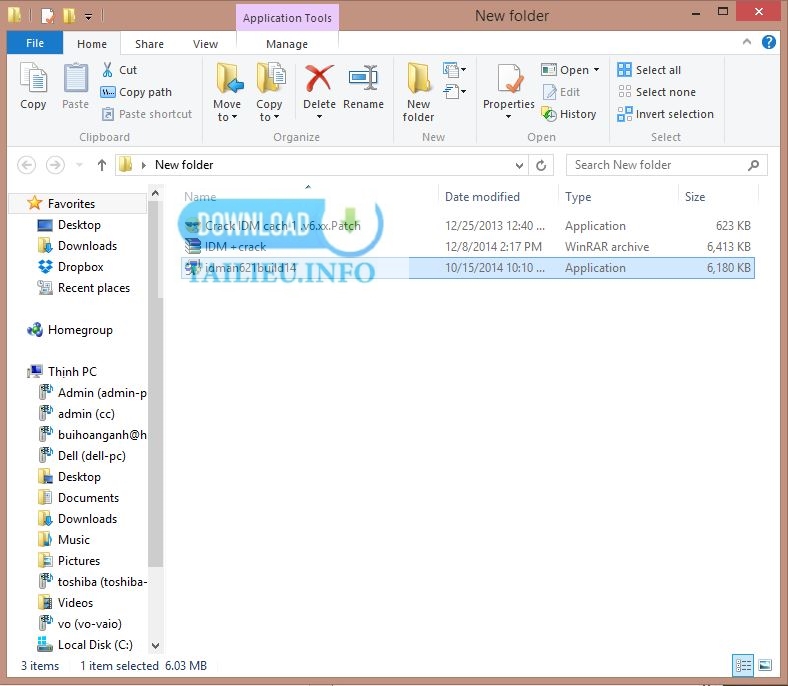The width and height of the screenshot is (788, 686).
Task: Sort by Date modified column
Action: pos(482,197)
